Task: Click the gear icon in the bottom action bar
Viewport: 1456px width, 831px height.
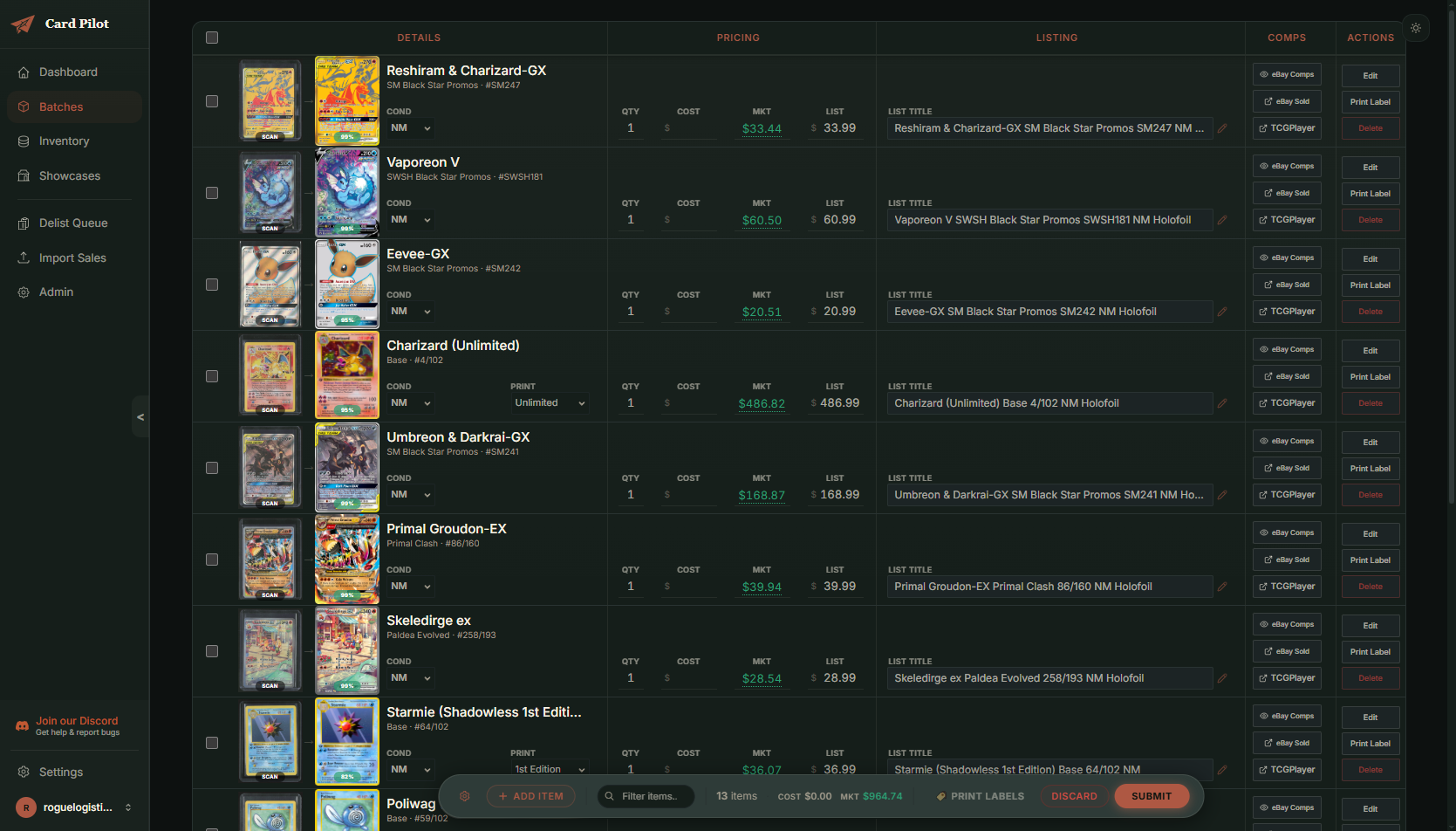Action: (464, 795)
